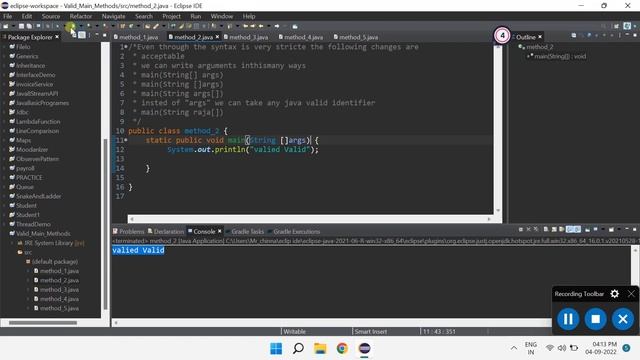Toggle Hide Non-Public Members in Outline

coord(604,36)
